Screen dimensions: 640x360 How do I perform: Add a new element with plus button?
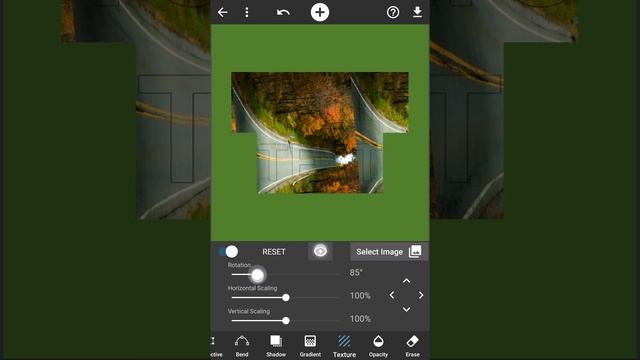[320, 12]
